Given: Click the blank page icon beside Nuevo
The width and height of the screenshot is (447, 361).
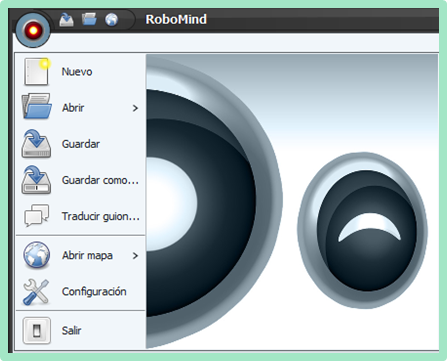Looking at the screenshot, I should click(36, 72).
